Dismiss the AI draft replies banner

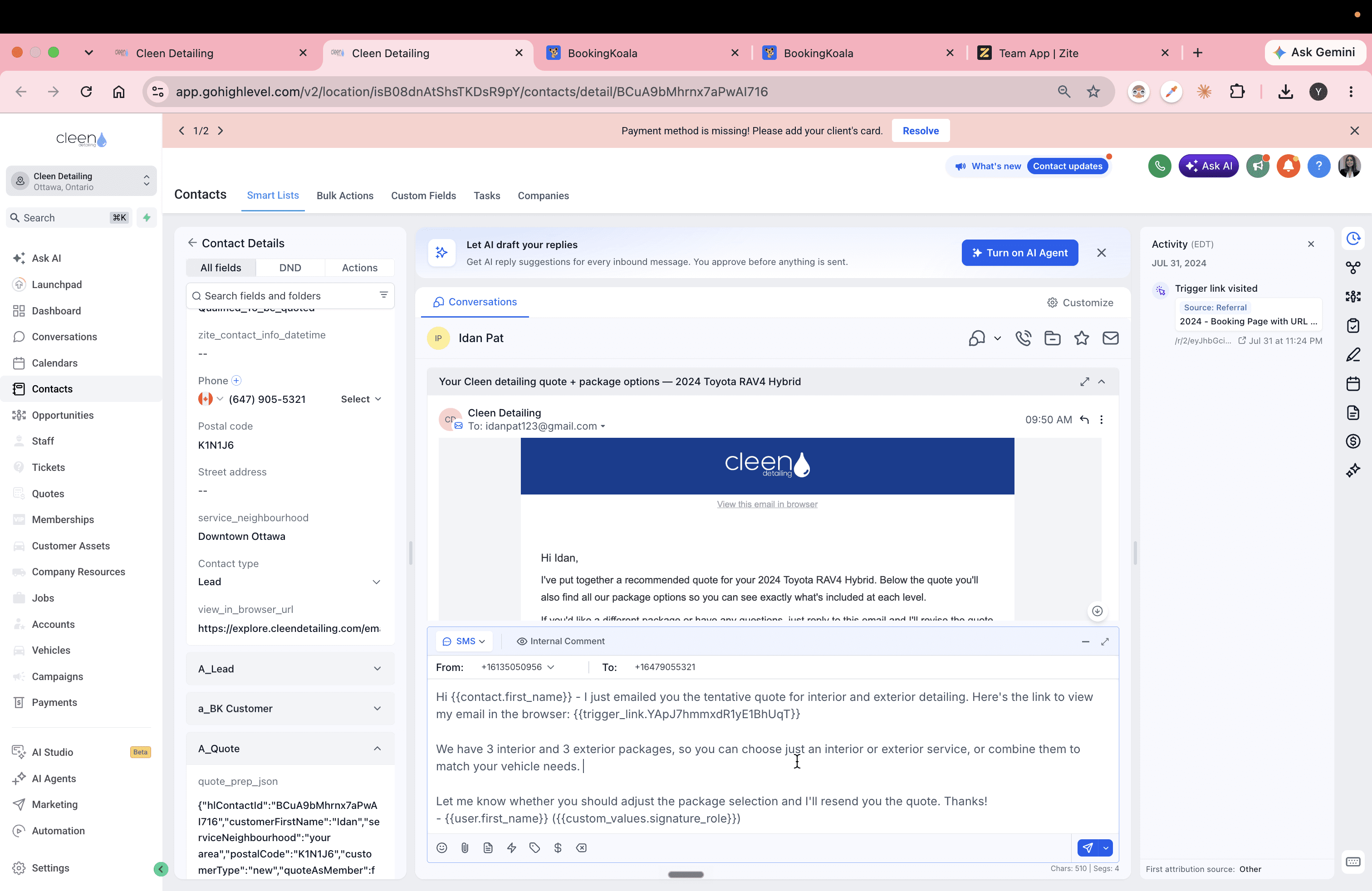tap(1101, 252)
